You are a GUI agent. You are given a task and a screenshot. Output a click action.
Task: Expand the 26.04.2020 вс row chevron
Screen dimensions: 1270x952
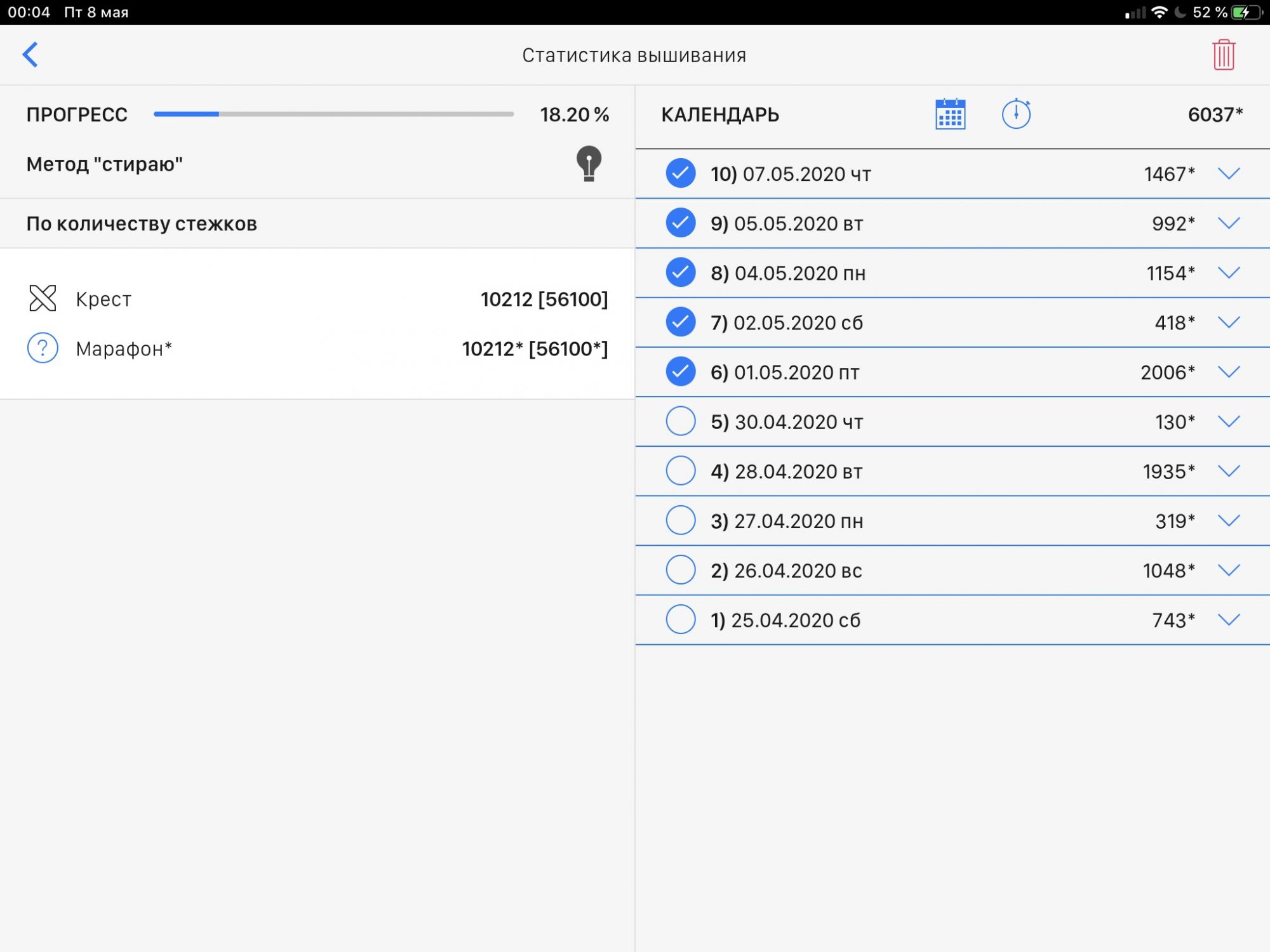(1229, 570)
